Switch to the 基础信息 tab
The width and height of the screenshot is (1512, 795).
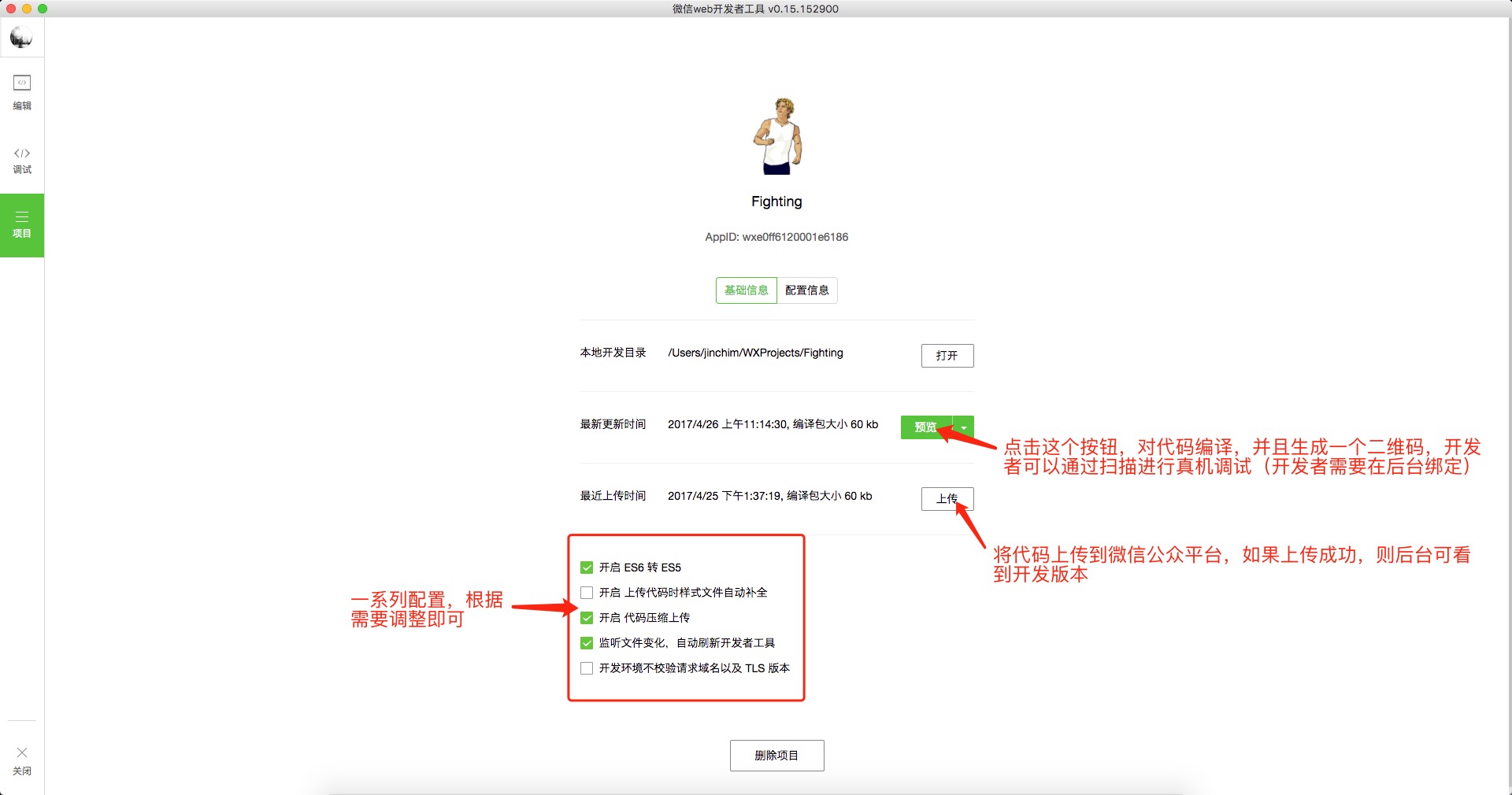coord(746,290)
